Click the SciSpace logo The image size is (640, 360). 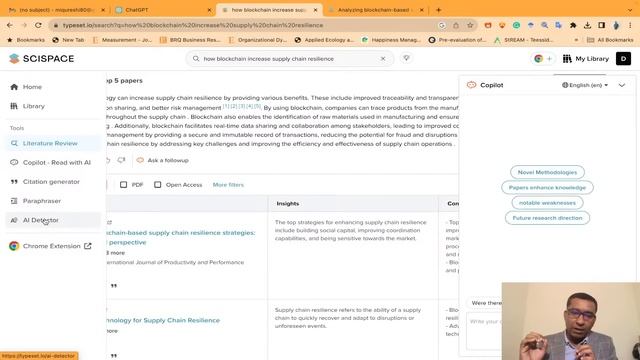pyautogui.click(x=41, y=59)
